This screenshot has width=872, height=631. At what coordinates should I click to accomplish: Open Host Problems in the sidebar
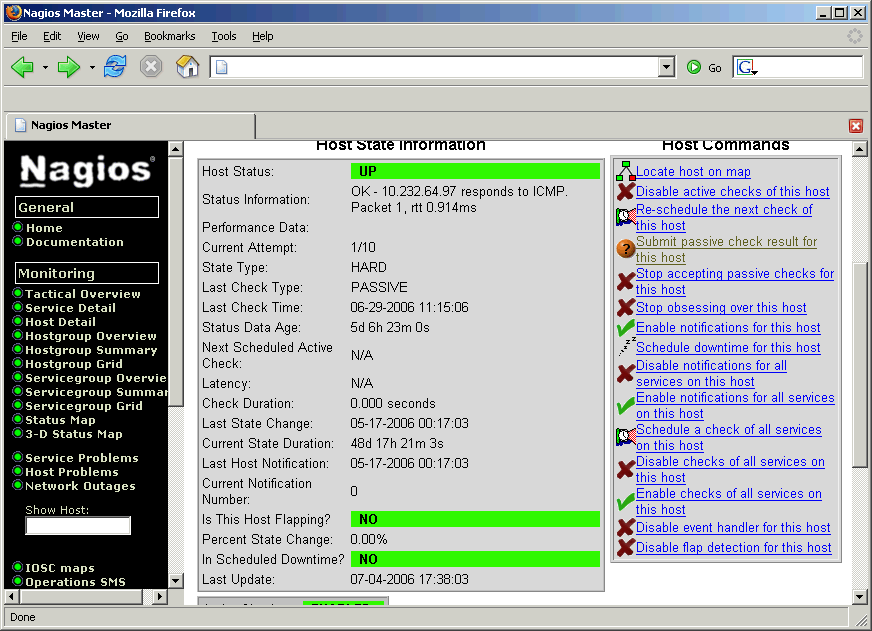tap(72, 472)
